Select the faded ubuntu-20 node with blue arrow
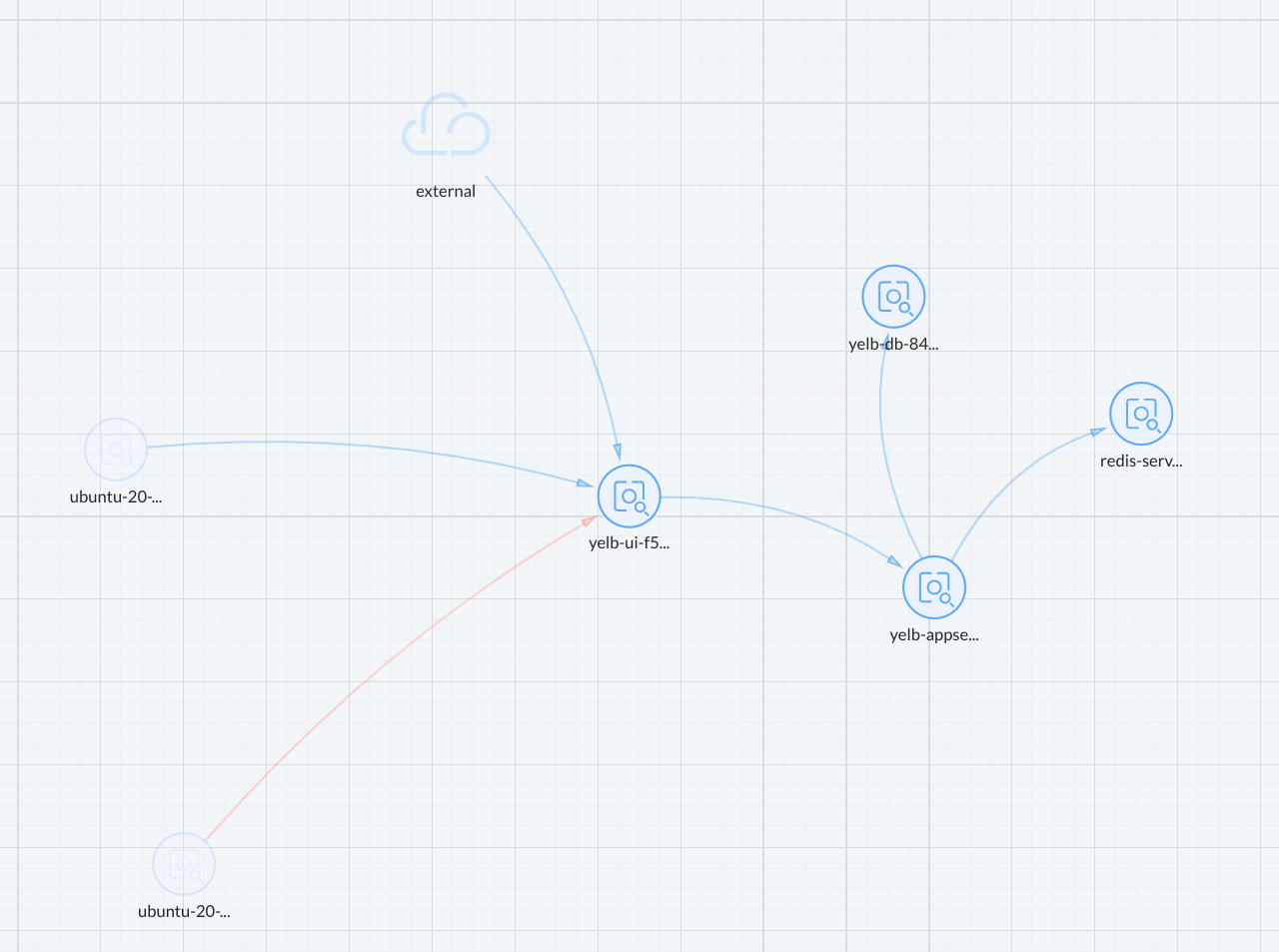 click(x=116, y=450)
